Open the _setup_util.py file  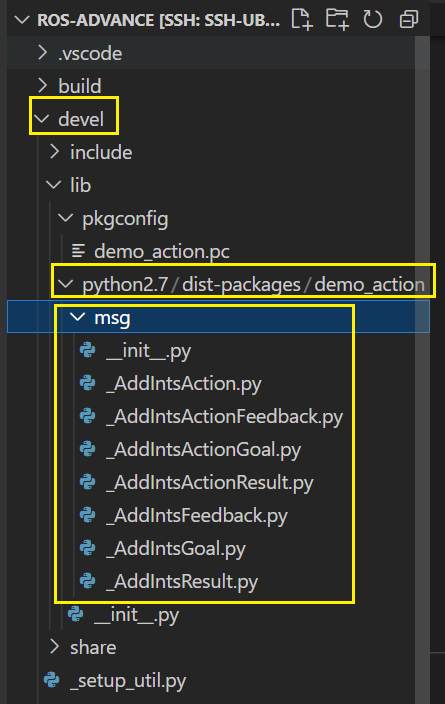coord(128,681)
